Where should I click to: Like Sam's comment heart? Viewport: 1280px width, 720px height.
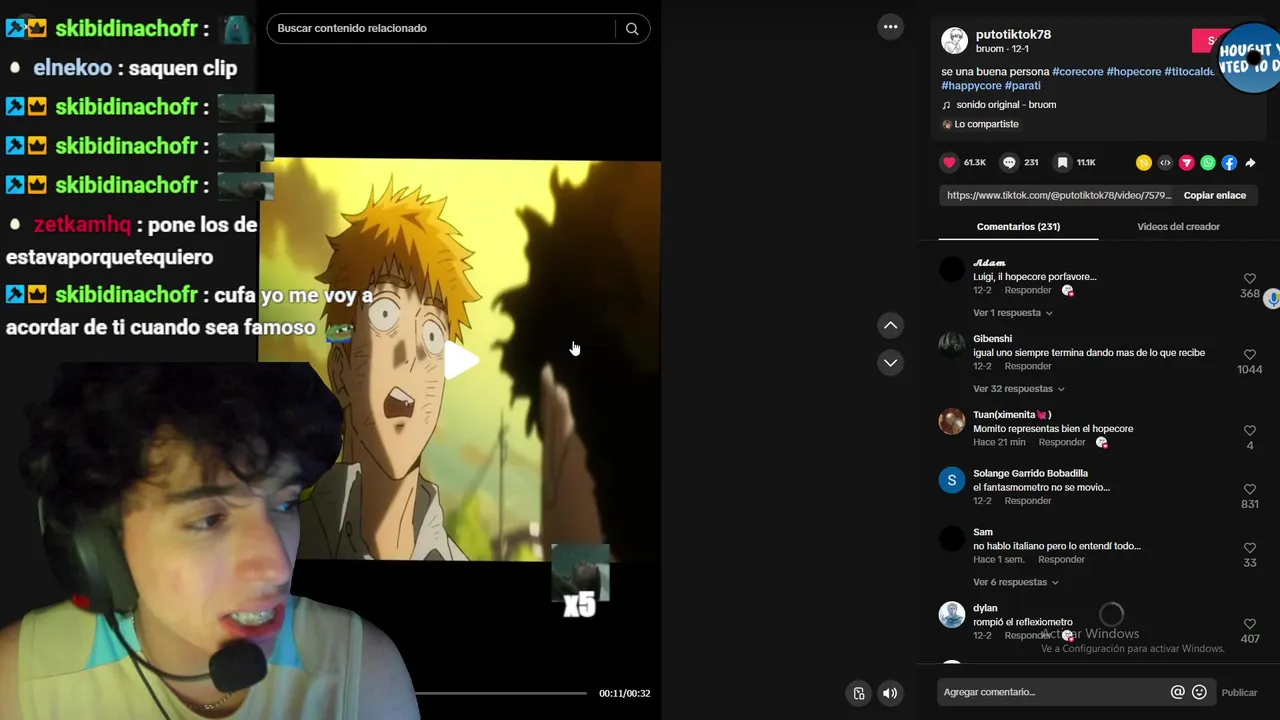point(1249,549)
